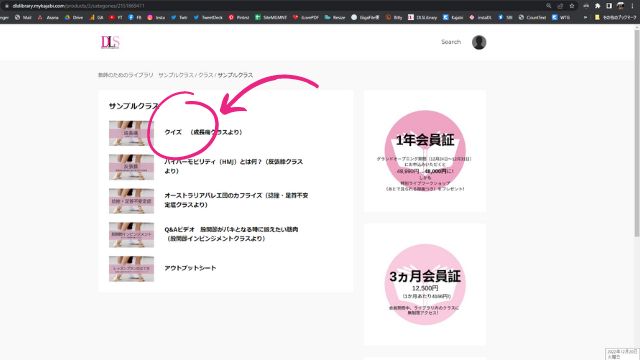This screenshot has height=360, width=640.
Task: Open the Twit Twitter bookmark
Action: click(x=179, y=18)
